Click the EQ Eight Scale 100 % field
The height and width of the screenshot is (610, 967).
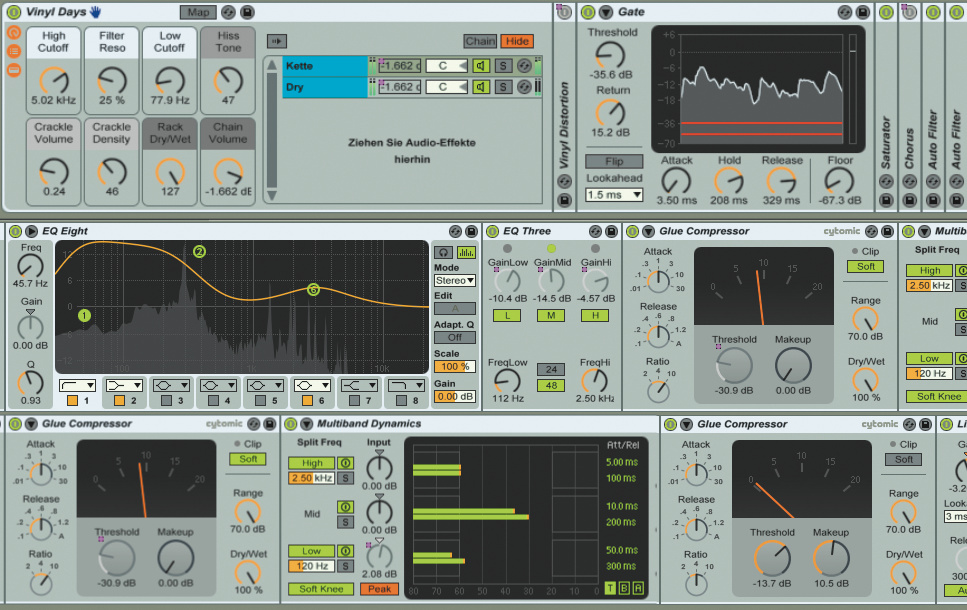tap(455, 367)
